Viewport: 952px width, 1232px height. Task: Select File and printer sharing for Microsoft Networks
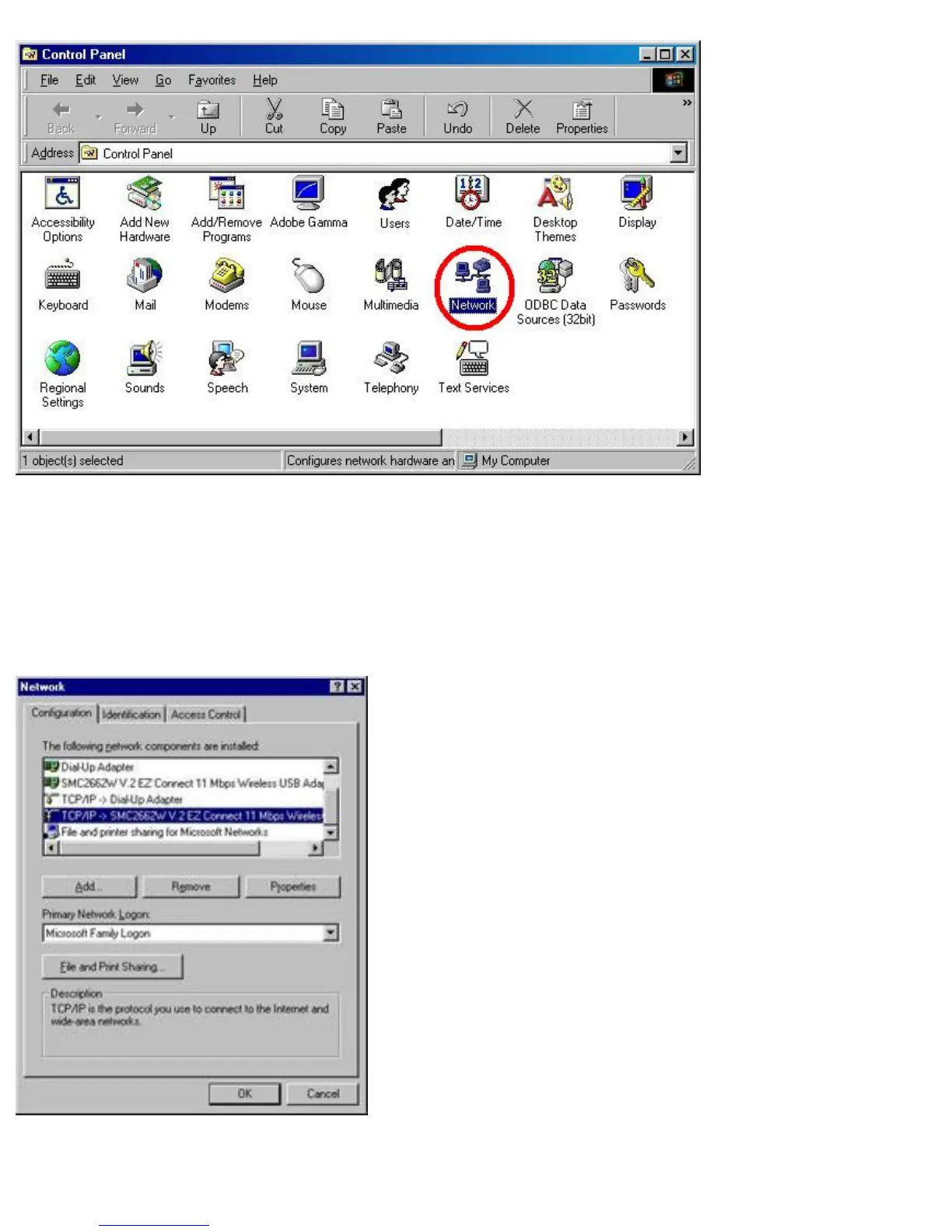click(183, 832)
